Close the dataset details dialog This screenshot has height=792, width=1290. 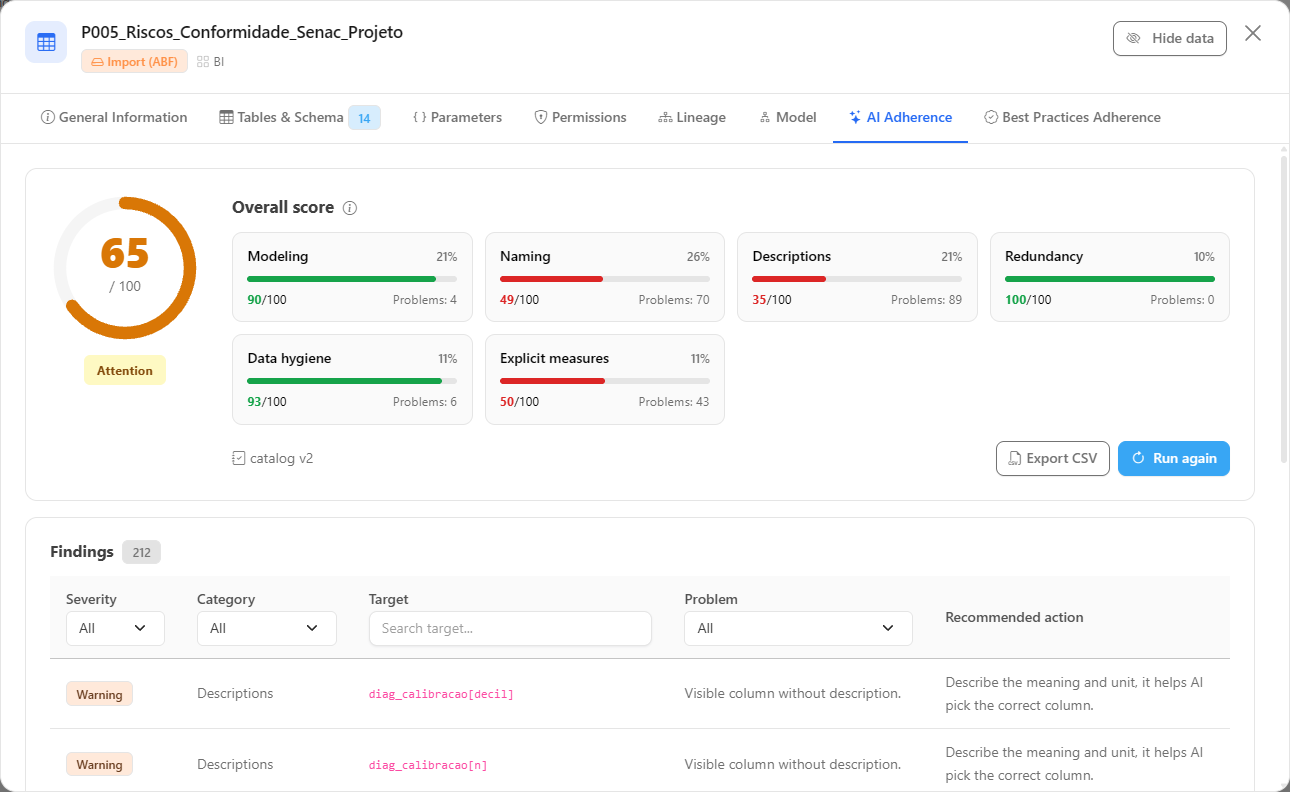pyautogui.click(x=1253, y=33)
